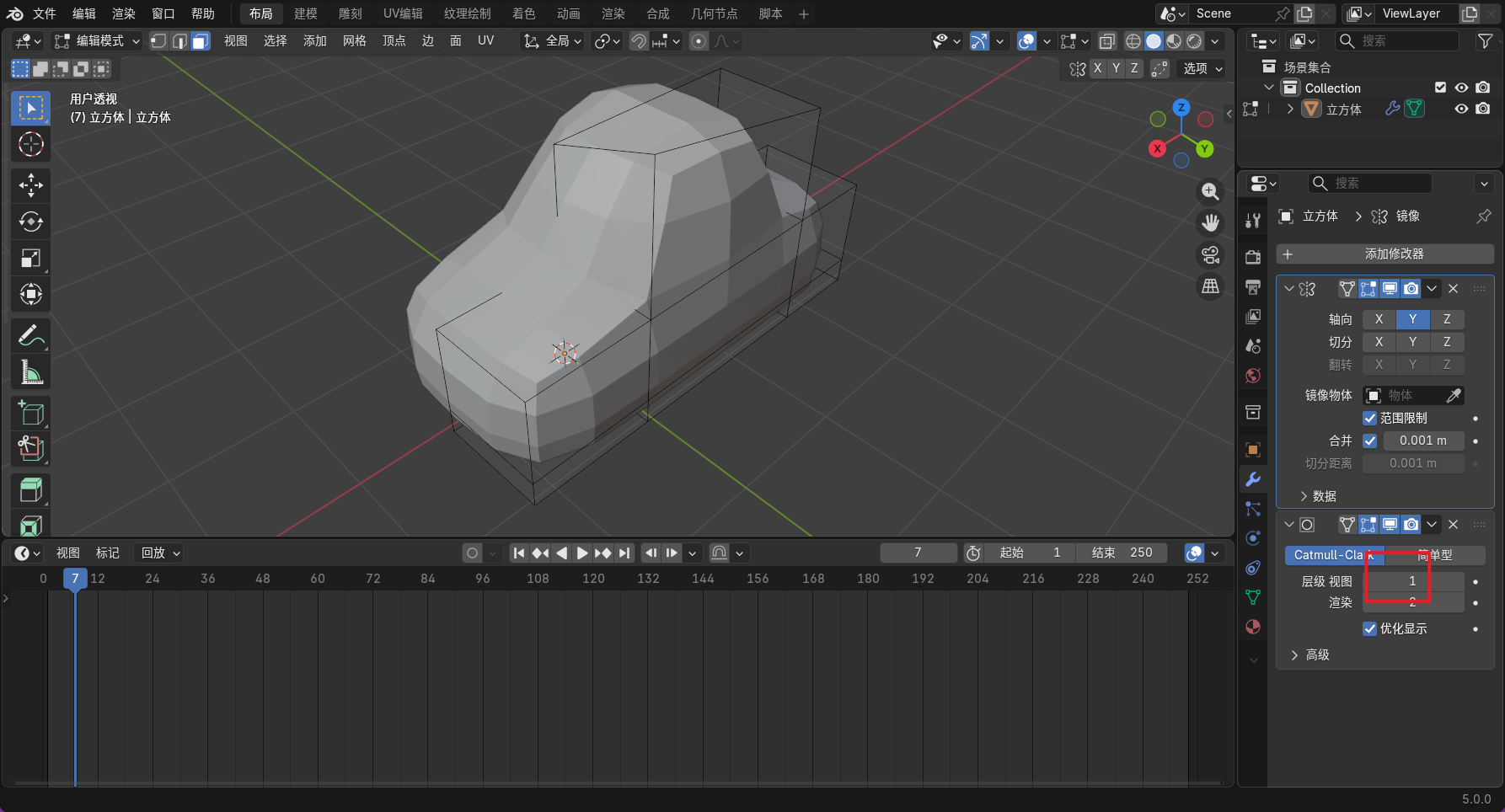
Task: Select the Measure tool
Action: (31, 371)
